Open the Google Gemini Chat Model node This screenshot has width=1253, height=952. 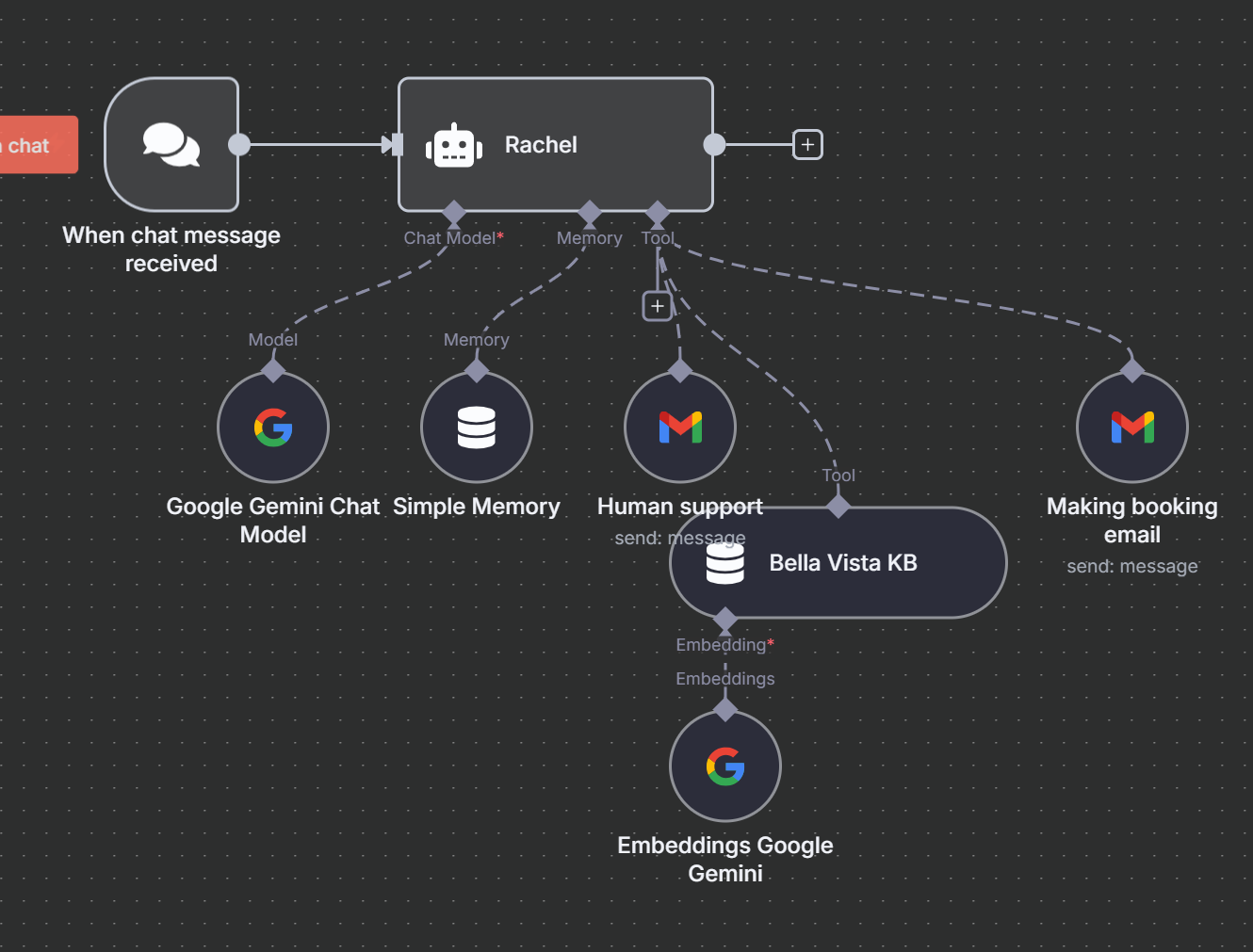click(x=273, y=428)
